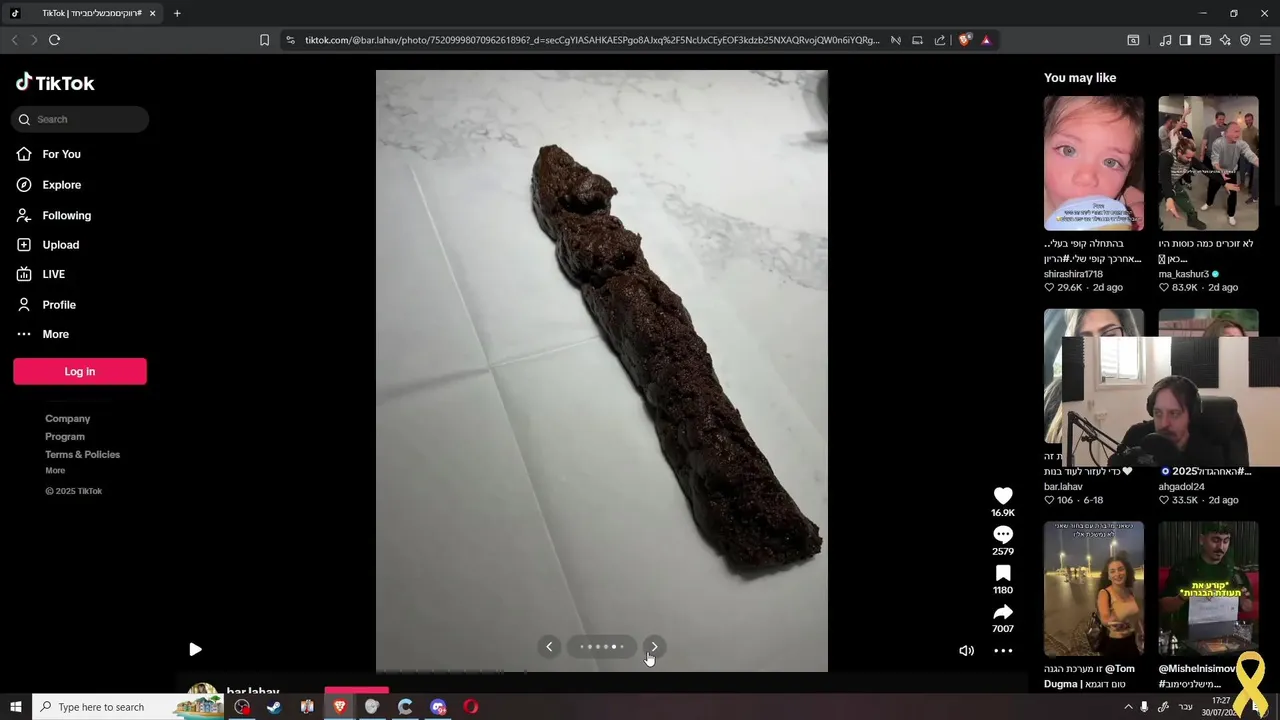Open Opera from the taskbar

471,707
